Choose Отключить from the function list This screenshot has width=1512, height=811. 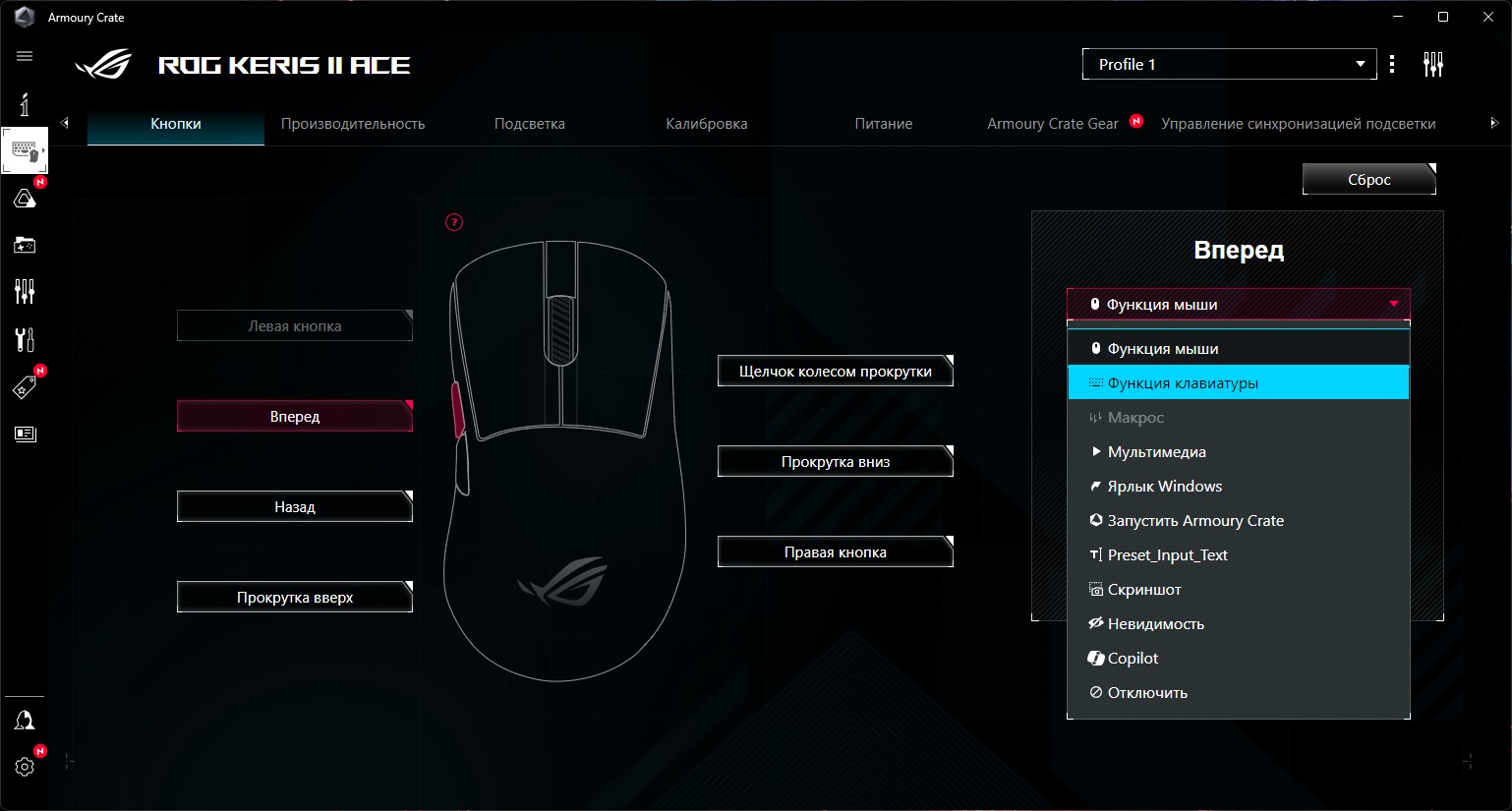pos(1239,693)
